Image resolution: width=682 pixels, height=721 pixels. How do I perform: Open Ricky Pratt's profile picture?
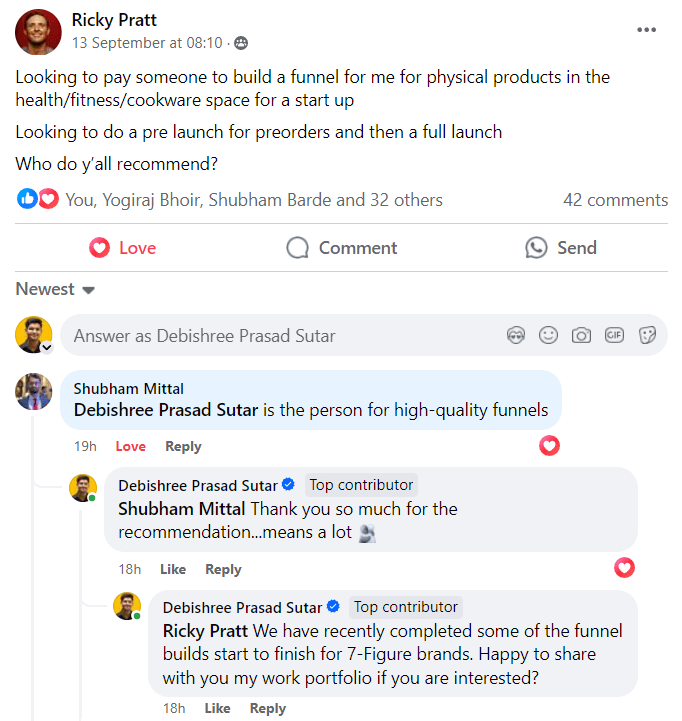38,31
